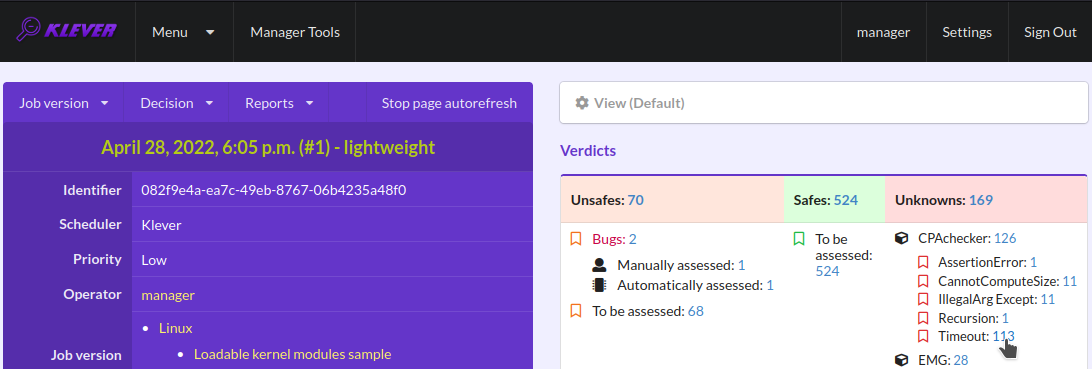
Task: Open the manager user profile
Action: 883,32
